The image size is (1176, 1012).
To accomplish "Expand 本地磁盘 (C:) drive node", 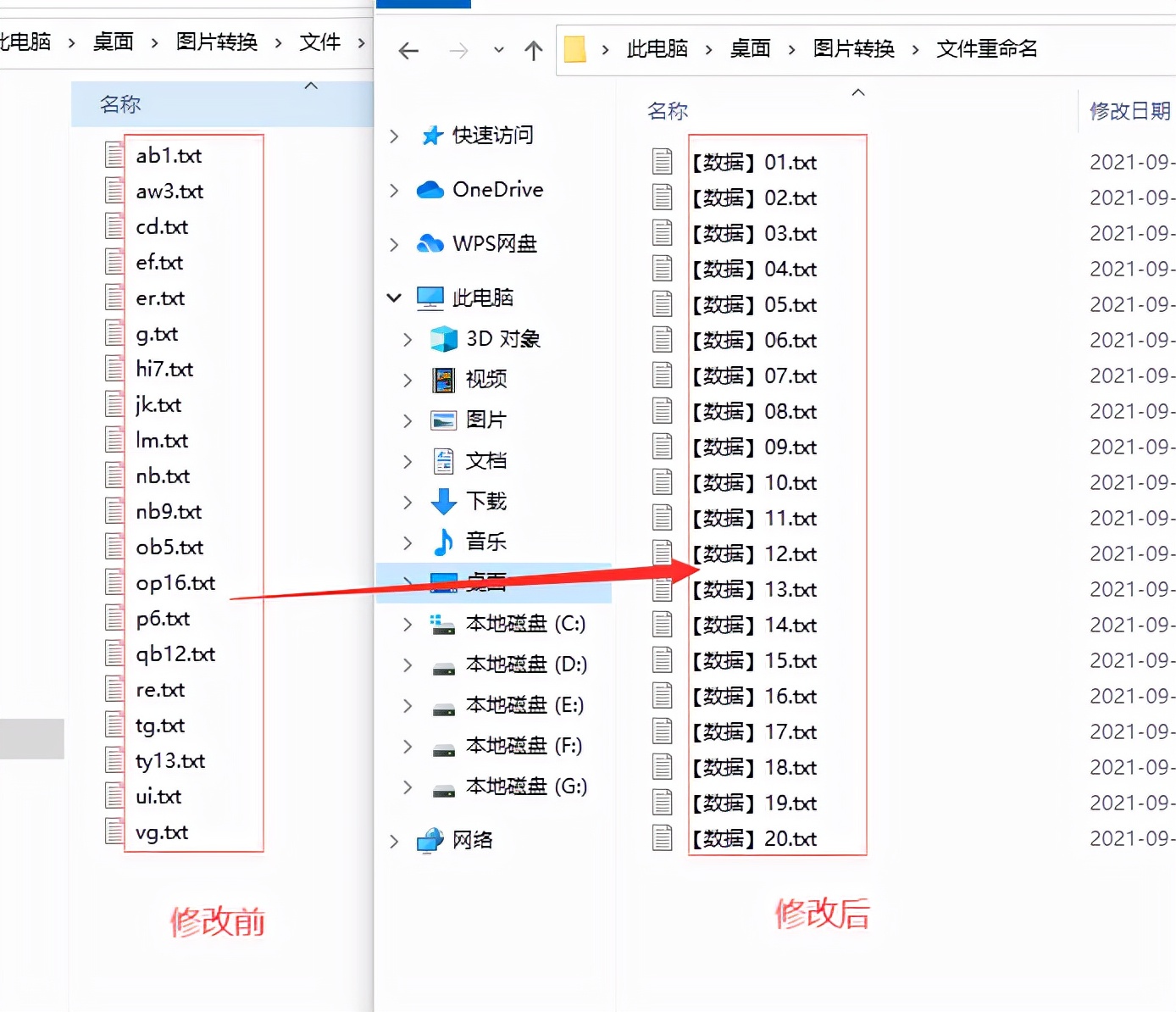I will pyautogui.click(x=408, y=623).
